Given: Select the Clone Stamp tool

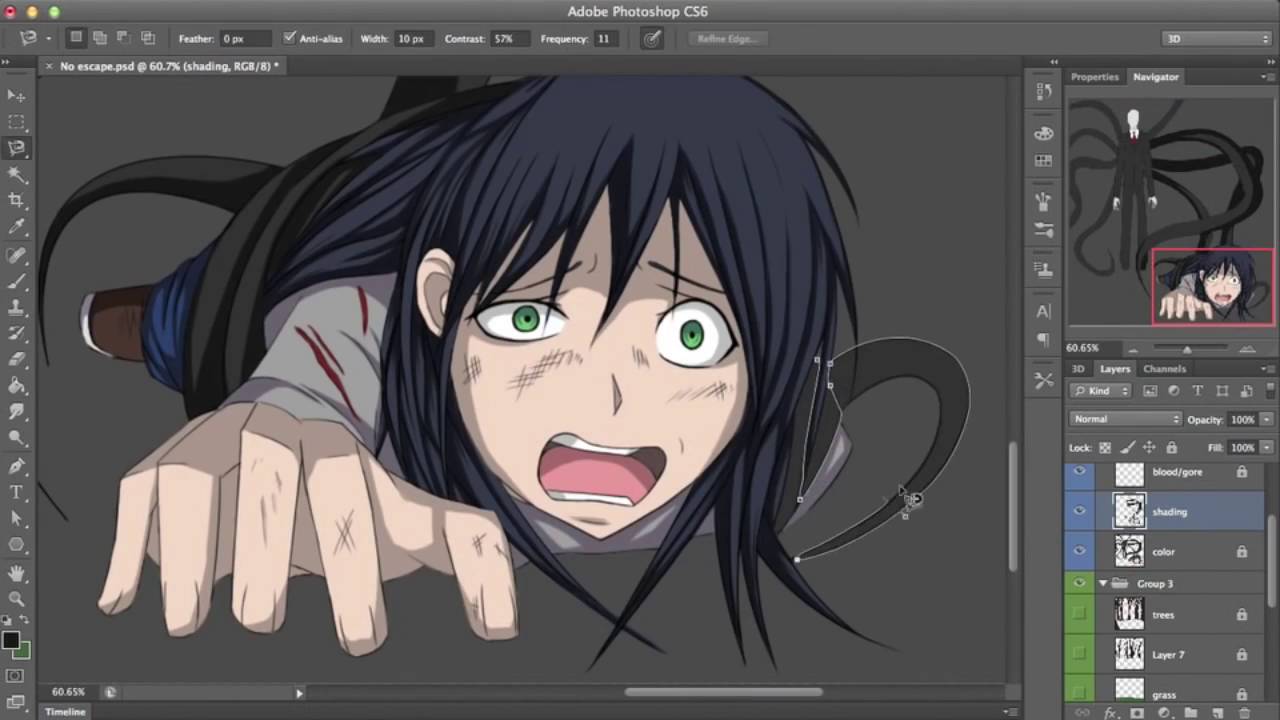Looking at the screenshot, I should (17, 308).
